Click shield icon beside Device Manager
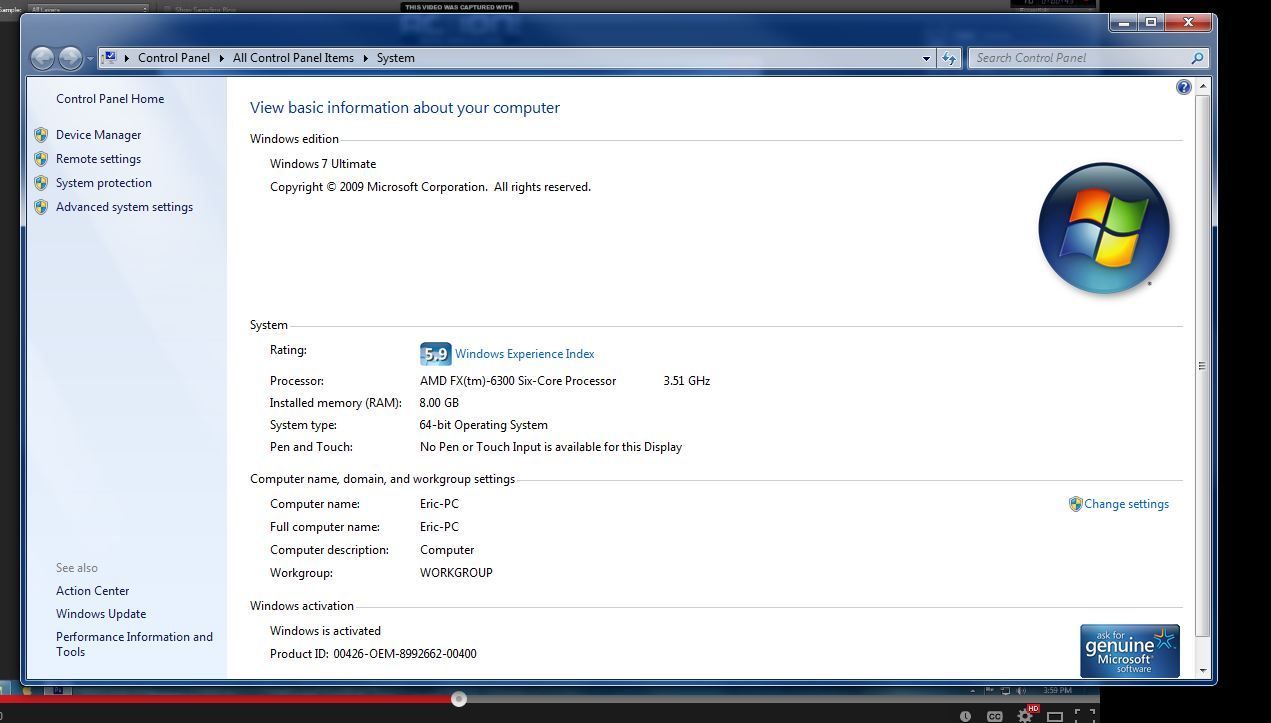Screen dimensions: 1271x723 tap(41, 135)
